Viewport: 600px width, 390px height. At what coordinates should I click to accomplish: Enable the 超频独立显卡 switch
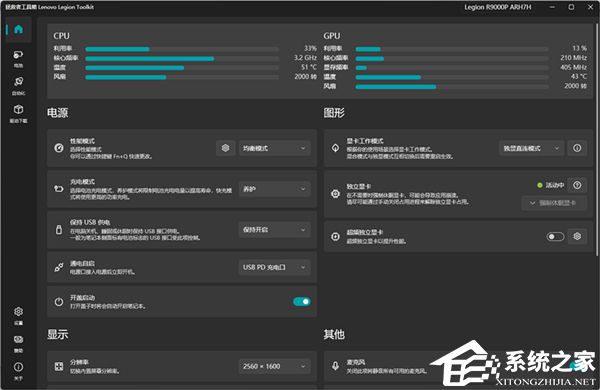coord(555,237)
